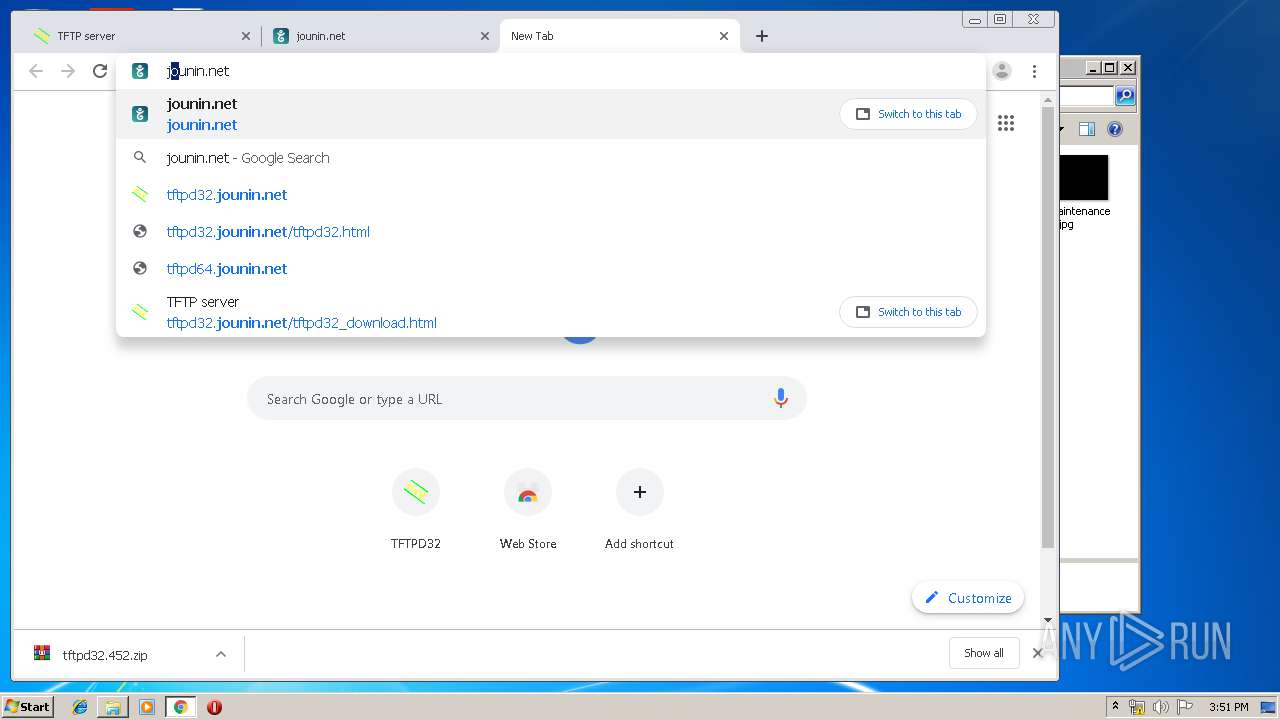The image size is (1280, 720).
Task: Click Switch to this tab for jounin.net
Action: pyautogui.click(x=908, y=114)
